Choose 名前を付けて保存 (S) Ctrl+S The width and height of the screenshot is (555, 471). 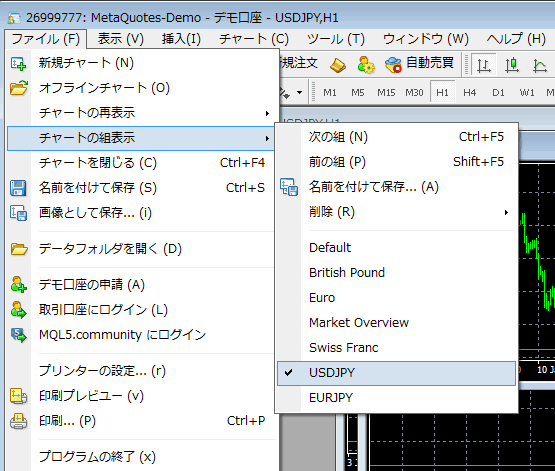(141, 188)
